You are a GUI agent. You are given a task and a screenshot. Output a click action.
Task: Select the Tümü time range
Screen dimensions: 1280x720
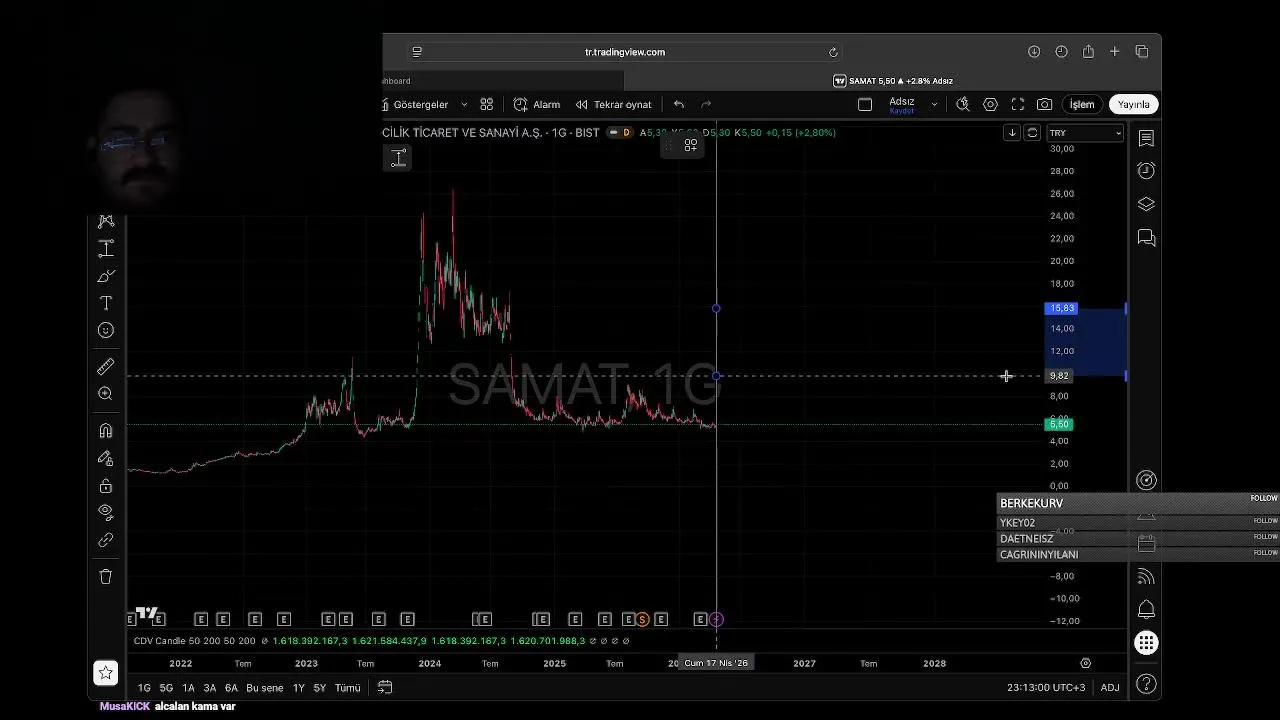[x=347, y=688]
